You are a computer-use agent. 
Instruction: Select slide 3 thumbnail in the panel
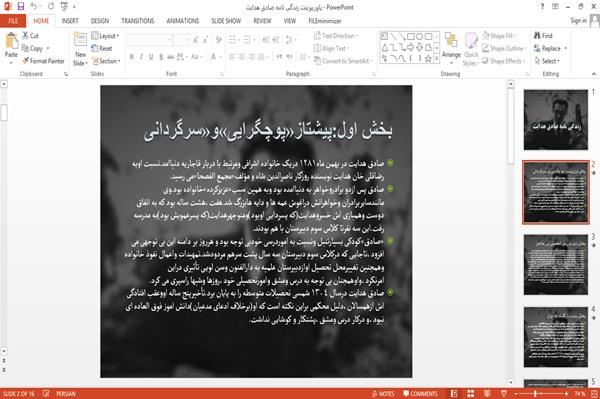[x=556, y=264]
